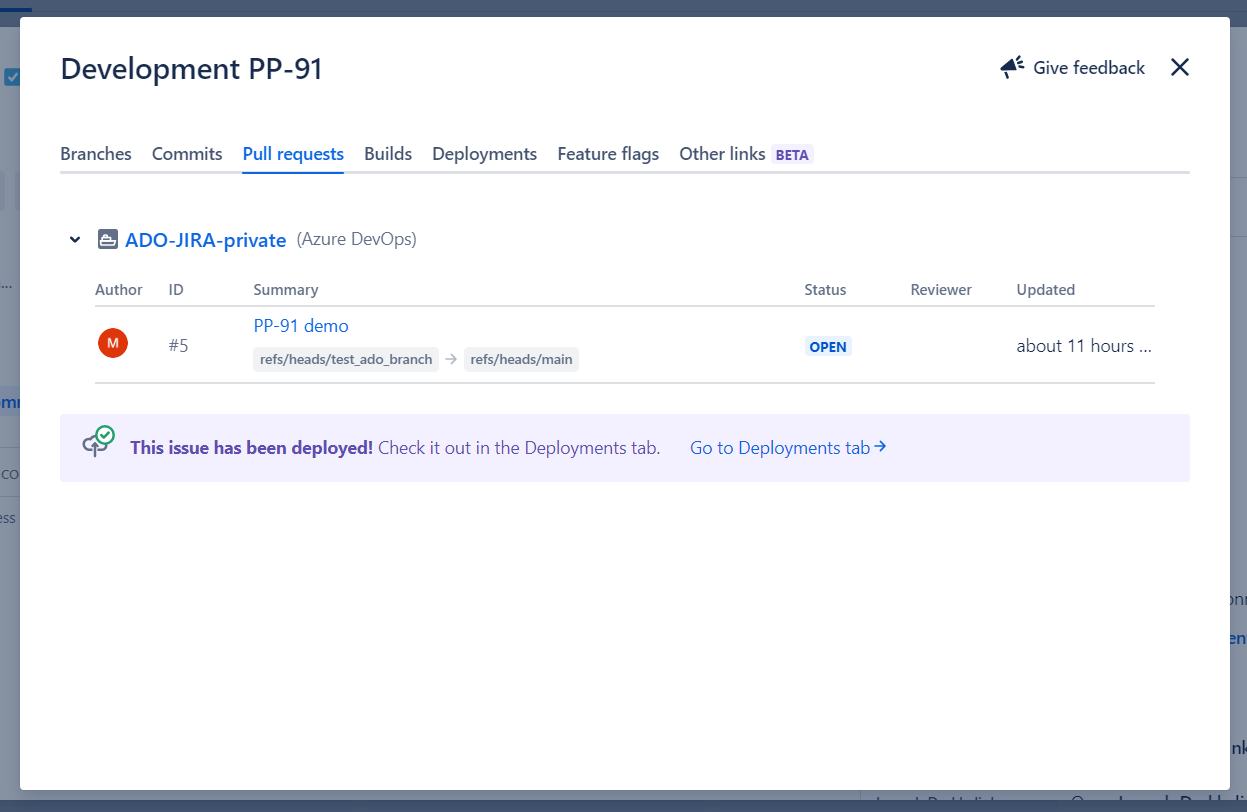Screen dimensions: 1247x812
Task: Collapse the ADO-JIRA-private repository section
Action: (x=74, y=239)
